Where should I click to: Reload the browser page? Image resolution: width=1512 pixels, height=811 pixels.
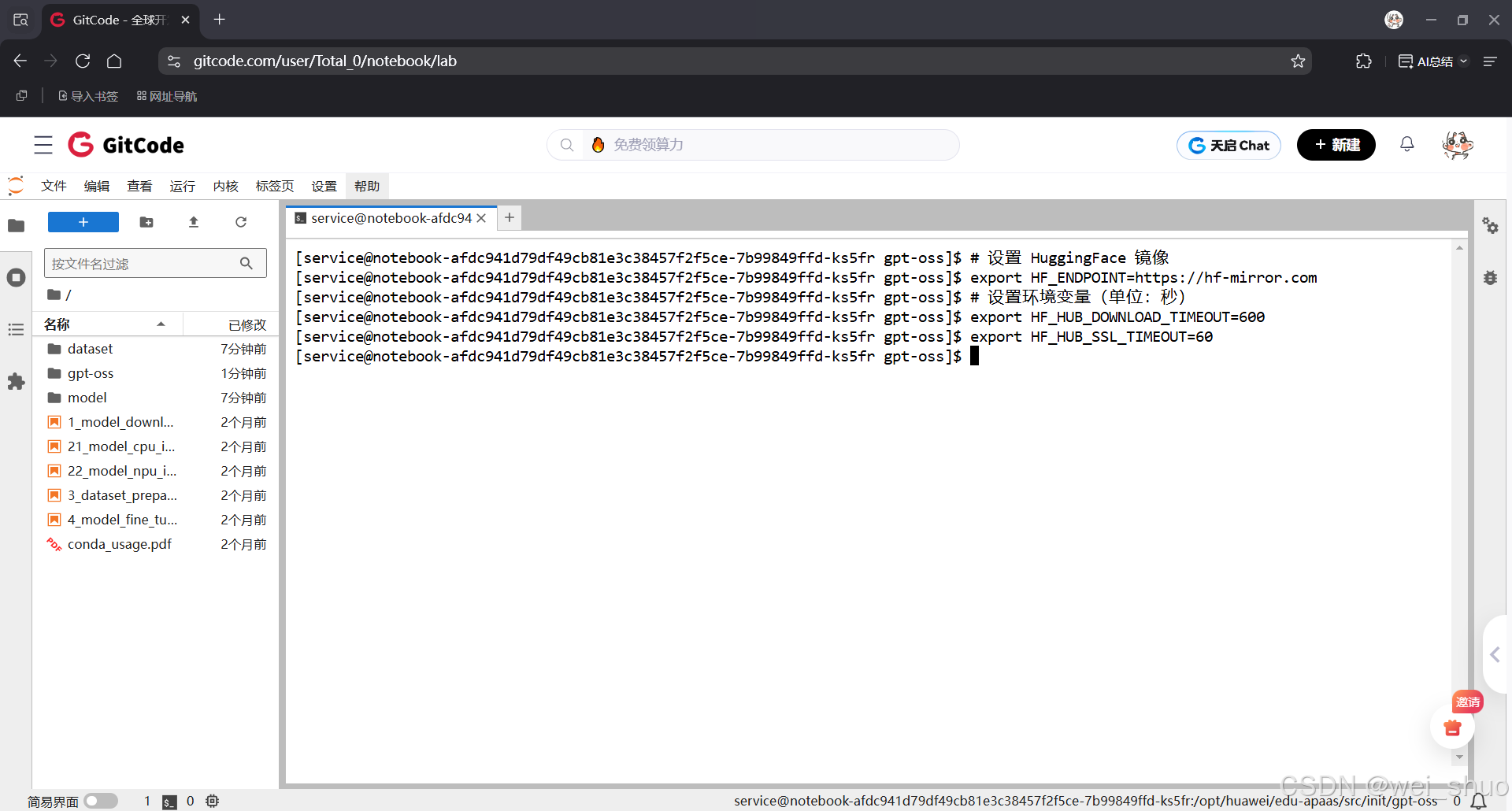coord(83,61)
